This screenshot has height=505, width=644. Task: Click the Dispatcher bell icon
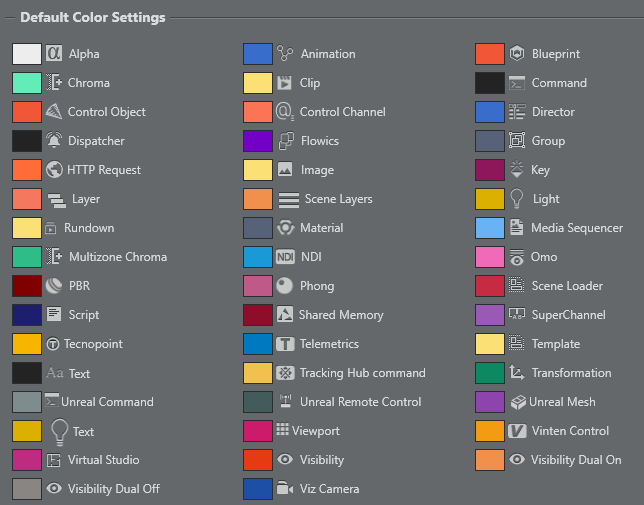click(54, 140)
